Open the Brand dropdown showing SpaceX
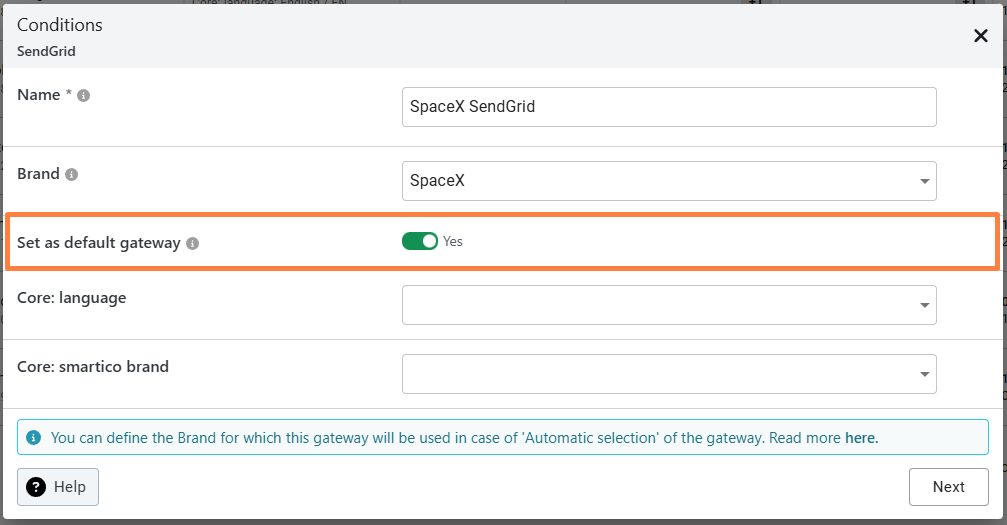 (x=668, y=181)
